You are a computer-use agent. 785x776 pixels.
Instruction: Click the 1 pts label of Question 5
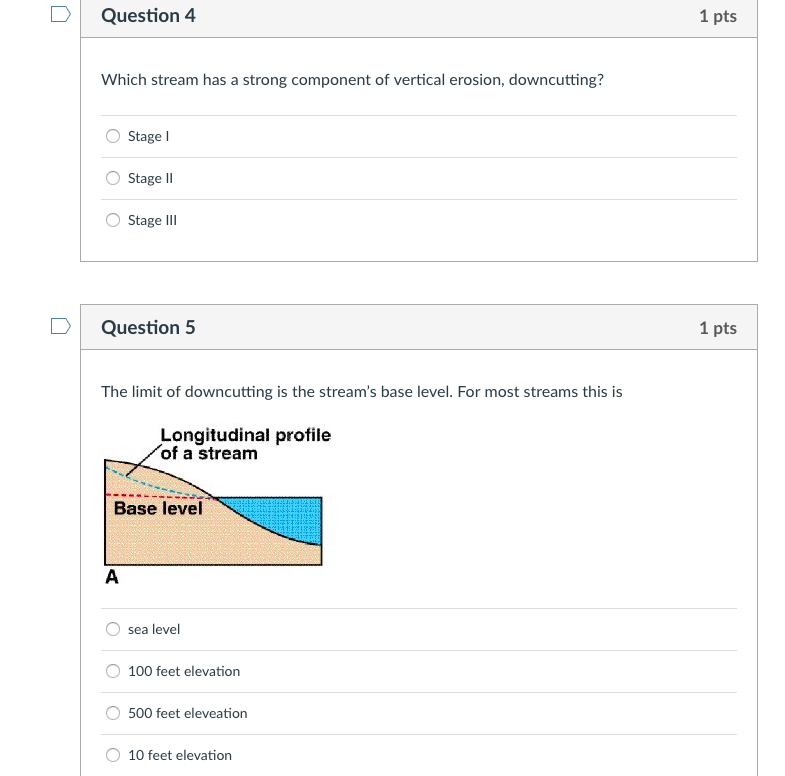[x=717, y=328]
